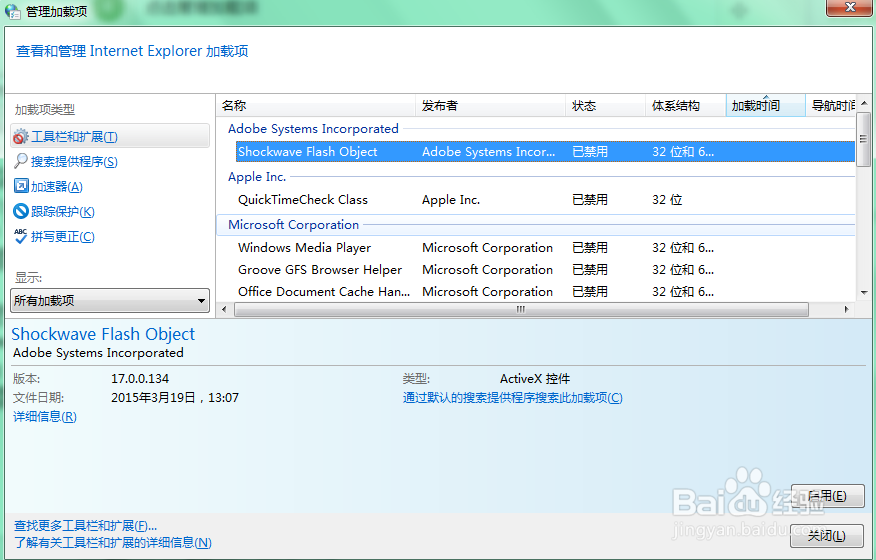This screenshot has width=876, height=560.
Task: Click the 关闭(L) close button
Action: point(826,536)
